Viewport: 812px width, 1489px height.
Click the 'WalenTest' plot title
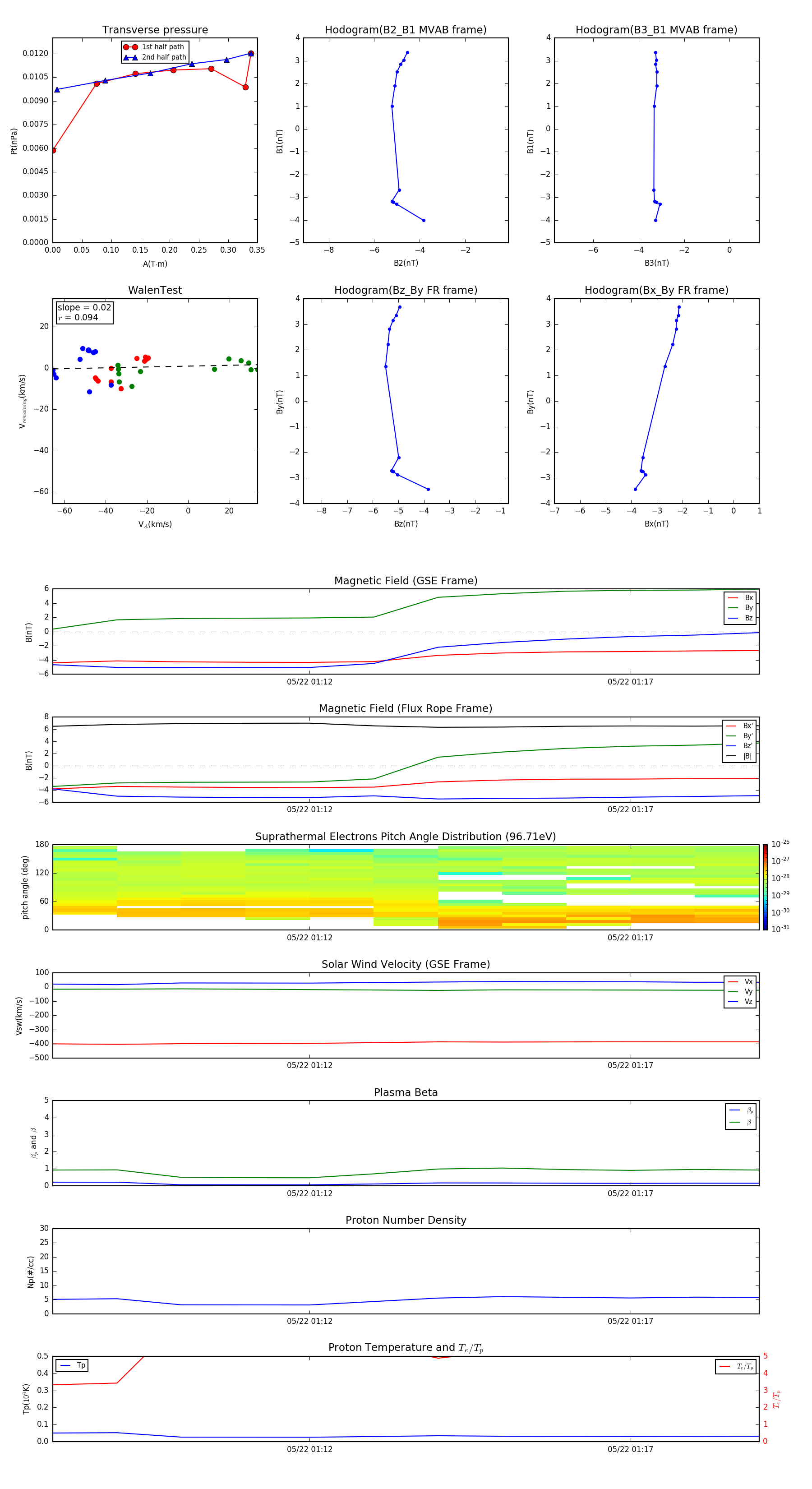pyautogui.click(x=155, y=290)
